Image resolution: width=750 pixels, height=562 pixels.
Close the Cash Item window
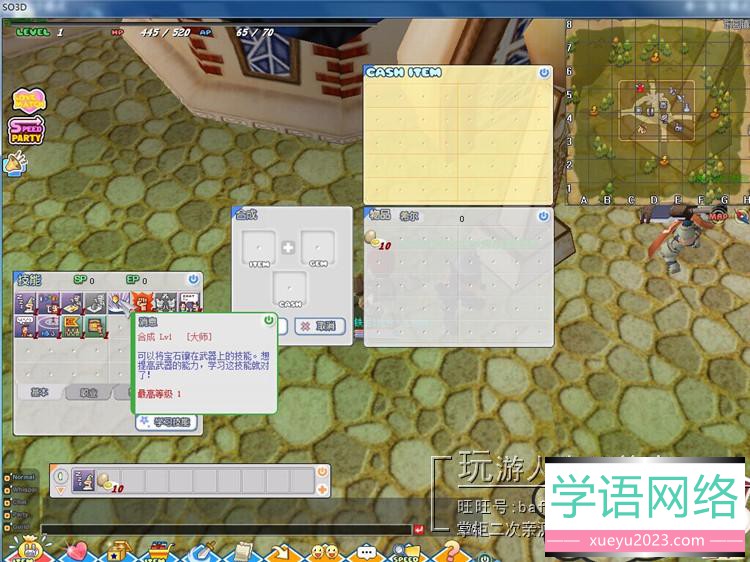(x=543, y=73)
